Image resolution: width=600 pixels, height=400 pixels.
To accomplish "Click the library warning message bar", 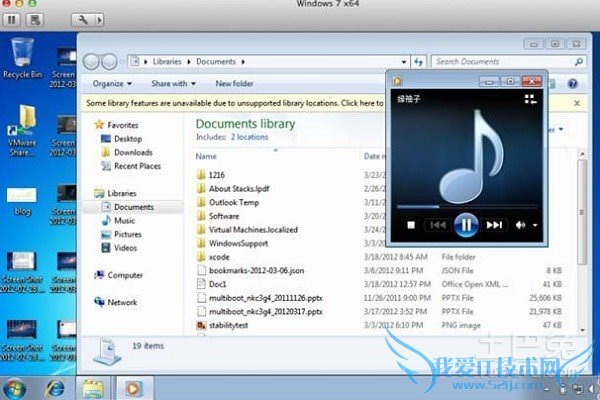I will (x=234, y=103).
